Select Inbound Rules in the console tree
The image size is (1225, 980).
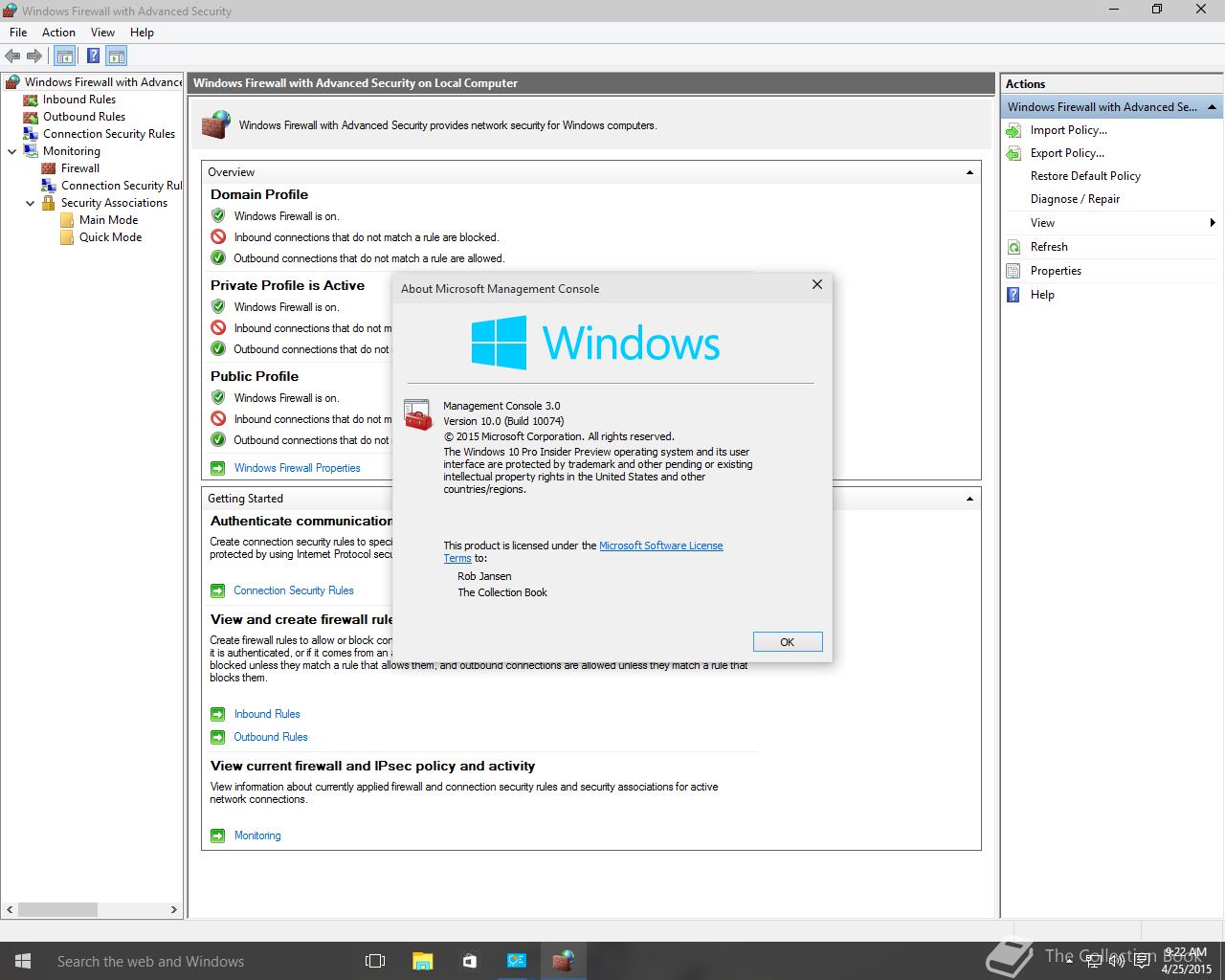[x=78, y=100]
